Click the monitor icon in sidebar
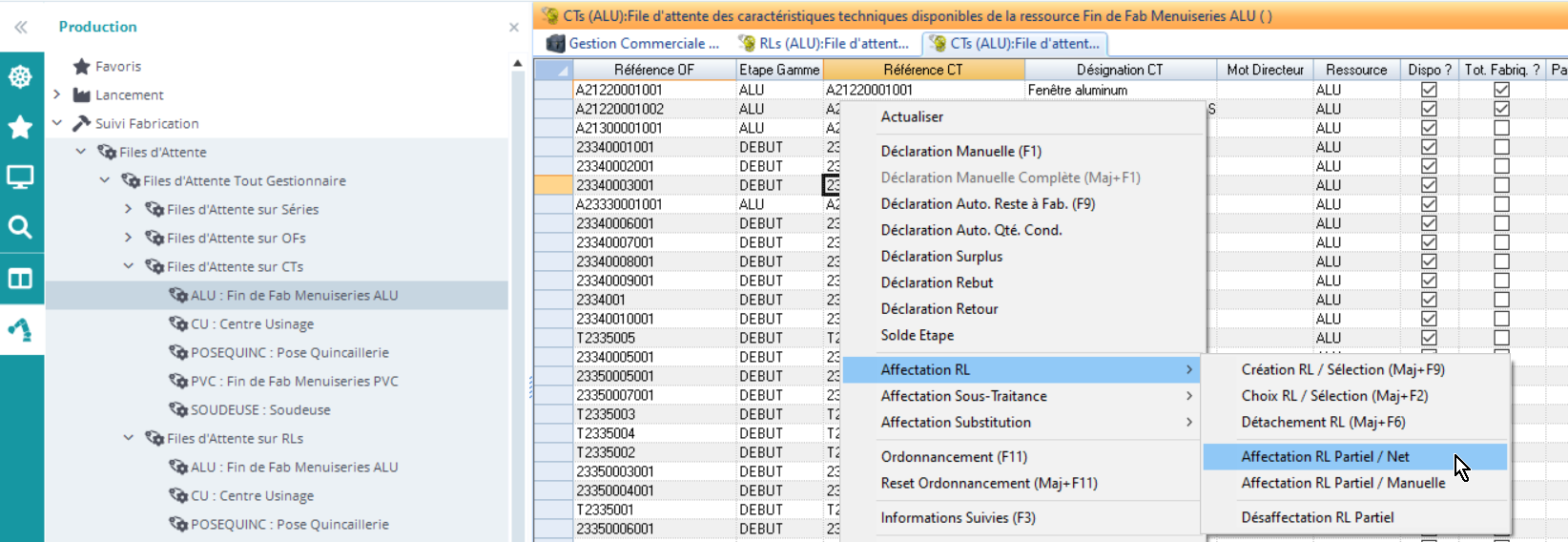Screen dimensions: 1568x542 click(20, 177)
